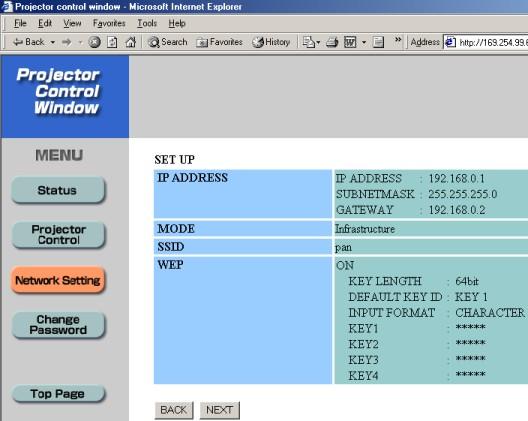Click the Infrastructure mode value

pos(365,229)
